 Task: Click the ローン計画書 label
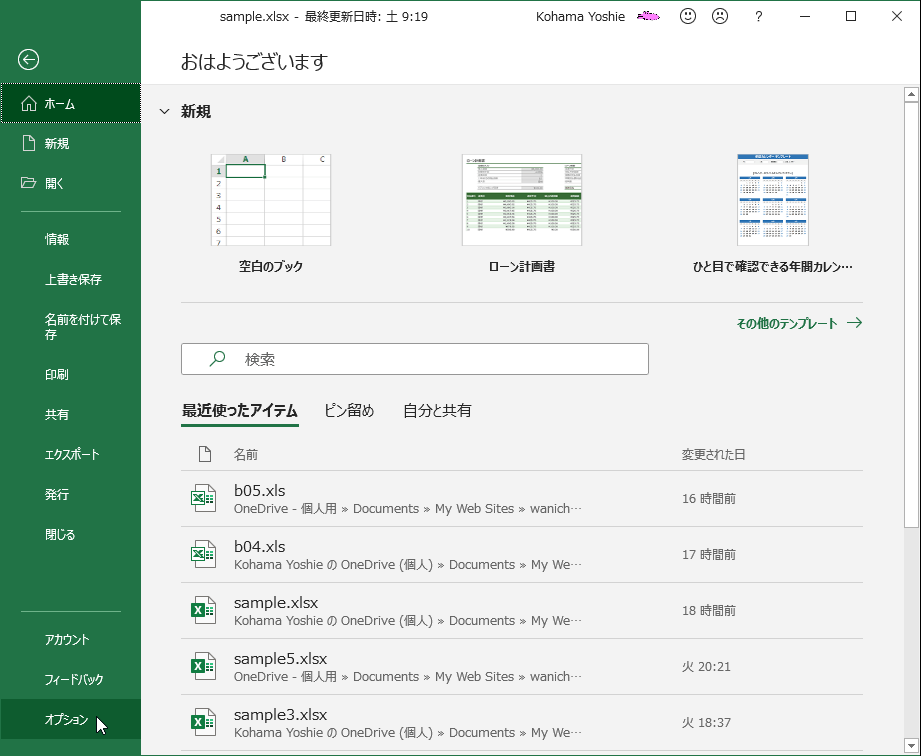tap(522, 266)
